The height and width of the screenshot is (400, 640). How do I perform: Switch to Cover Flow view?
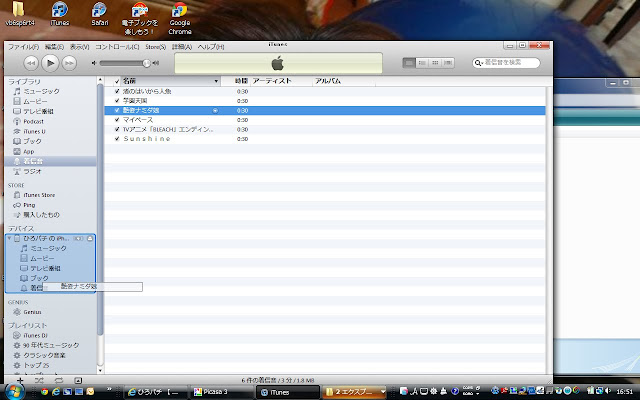448,63
